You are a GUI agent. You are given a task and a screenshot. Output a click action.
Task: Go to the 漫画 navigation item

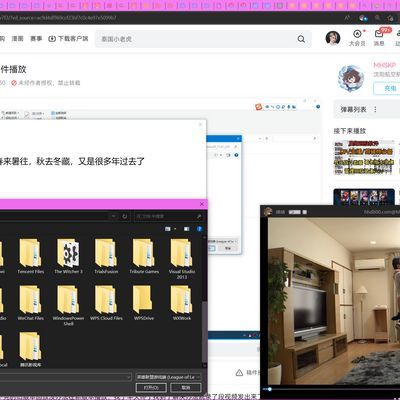tap(18, 39)
